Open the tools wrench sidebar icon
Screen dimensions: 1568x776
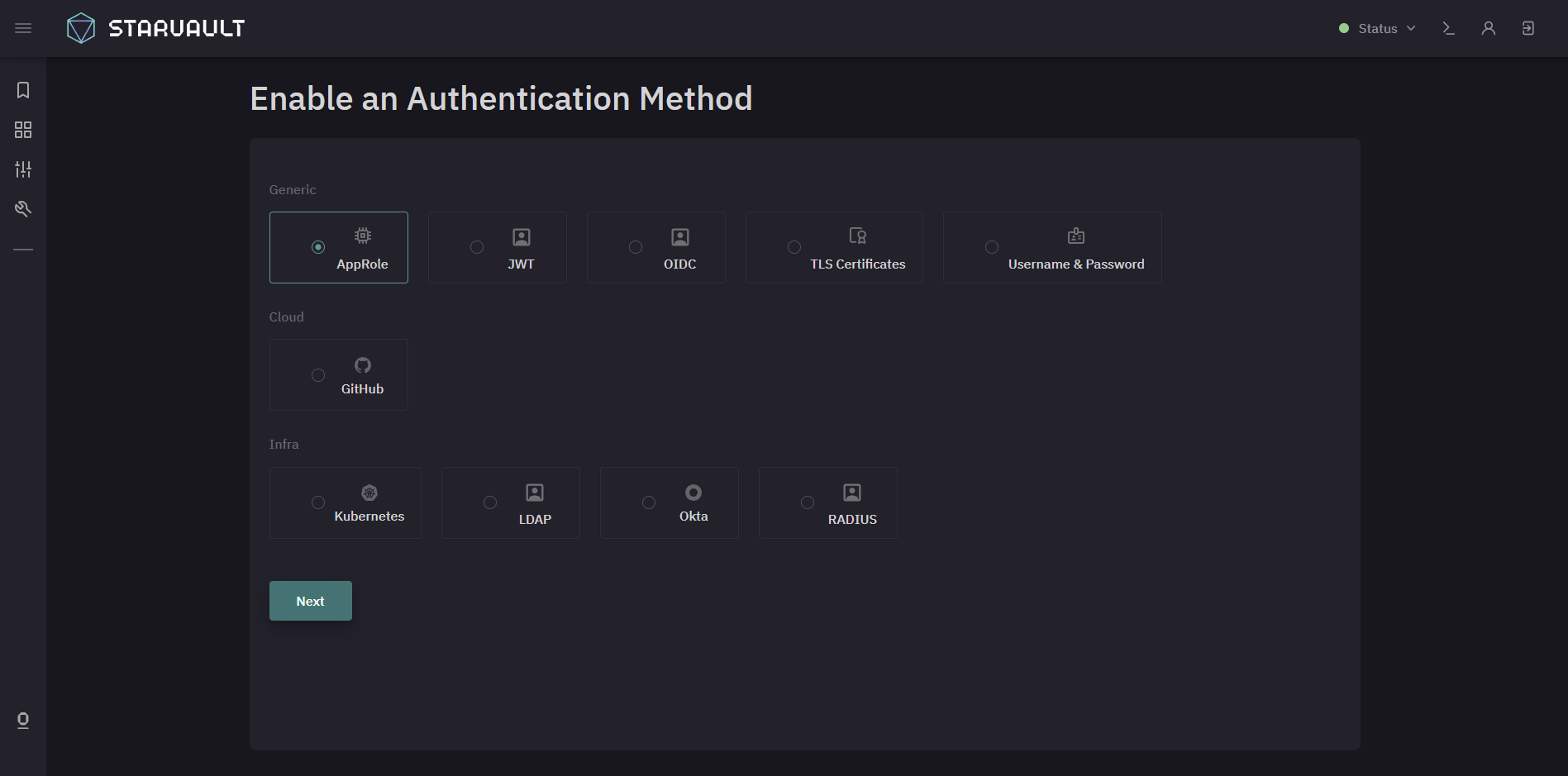click(23, 209)
